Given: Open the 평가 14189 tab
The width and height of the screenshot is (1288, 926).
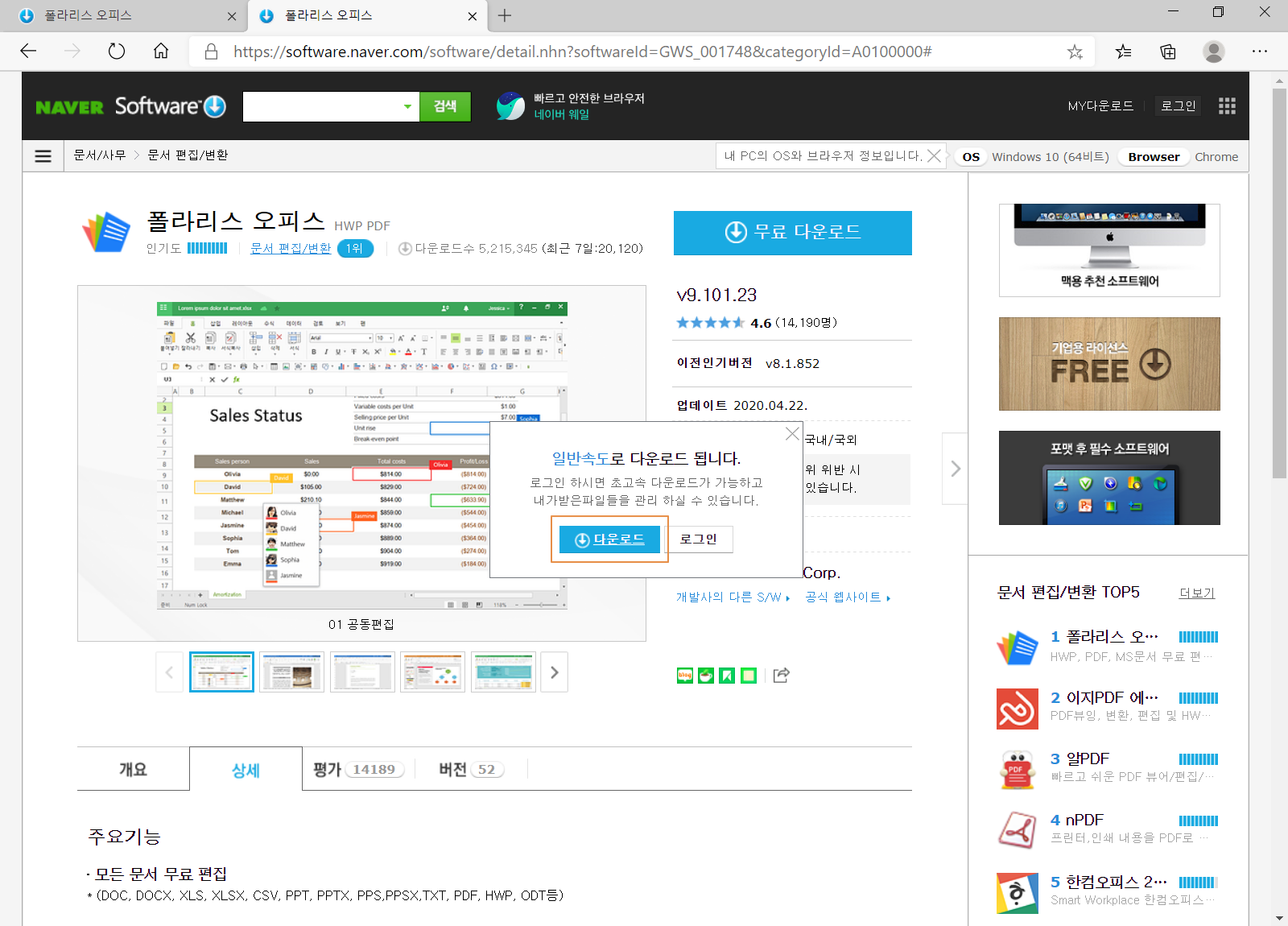Looking at the screenshot, I should tap(358, 769).
